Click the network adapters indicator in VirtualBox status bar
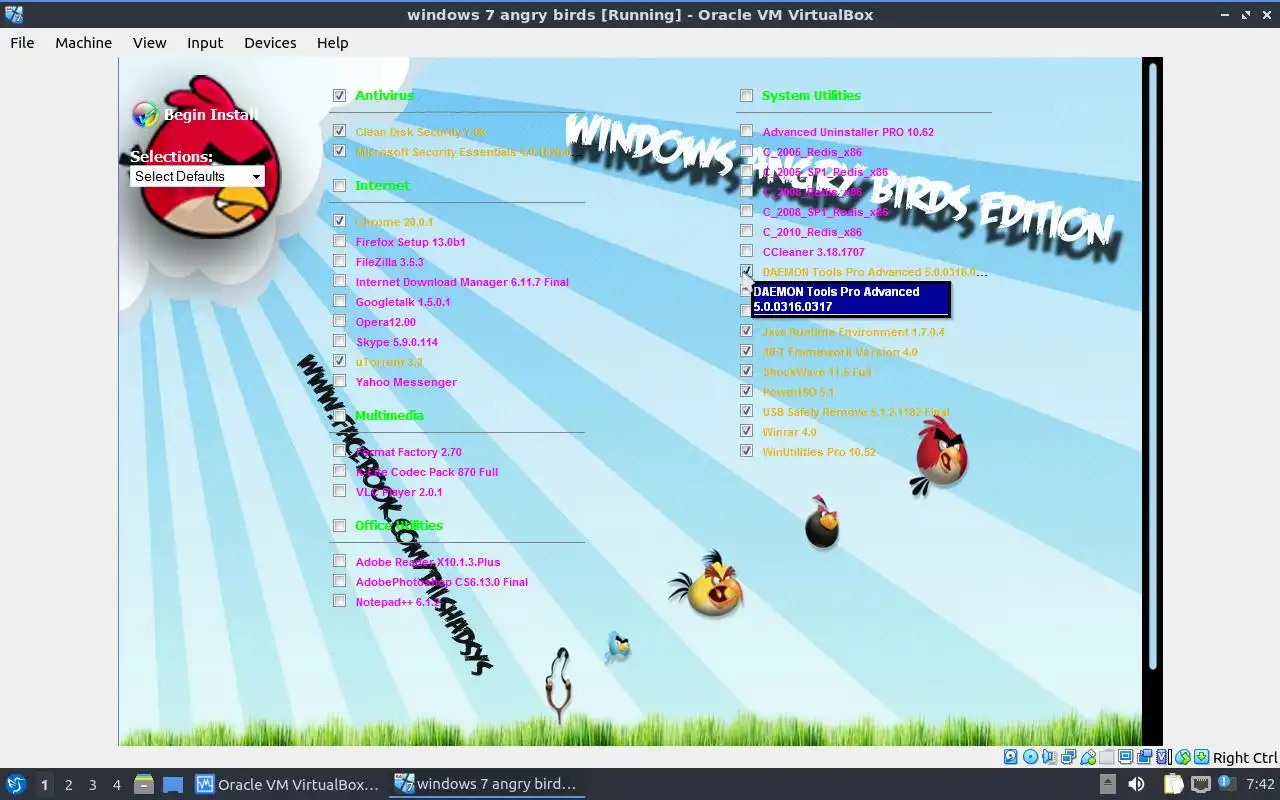Viewport: 1280px width, 800px height. pyautogui.click(x=1068, y=757)
